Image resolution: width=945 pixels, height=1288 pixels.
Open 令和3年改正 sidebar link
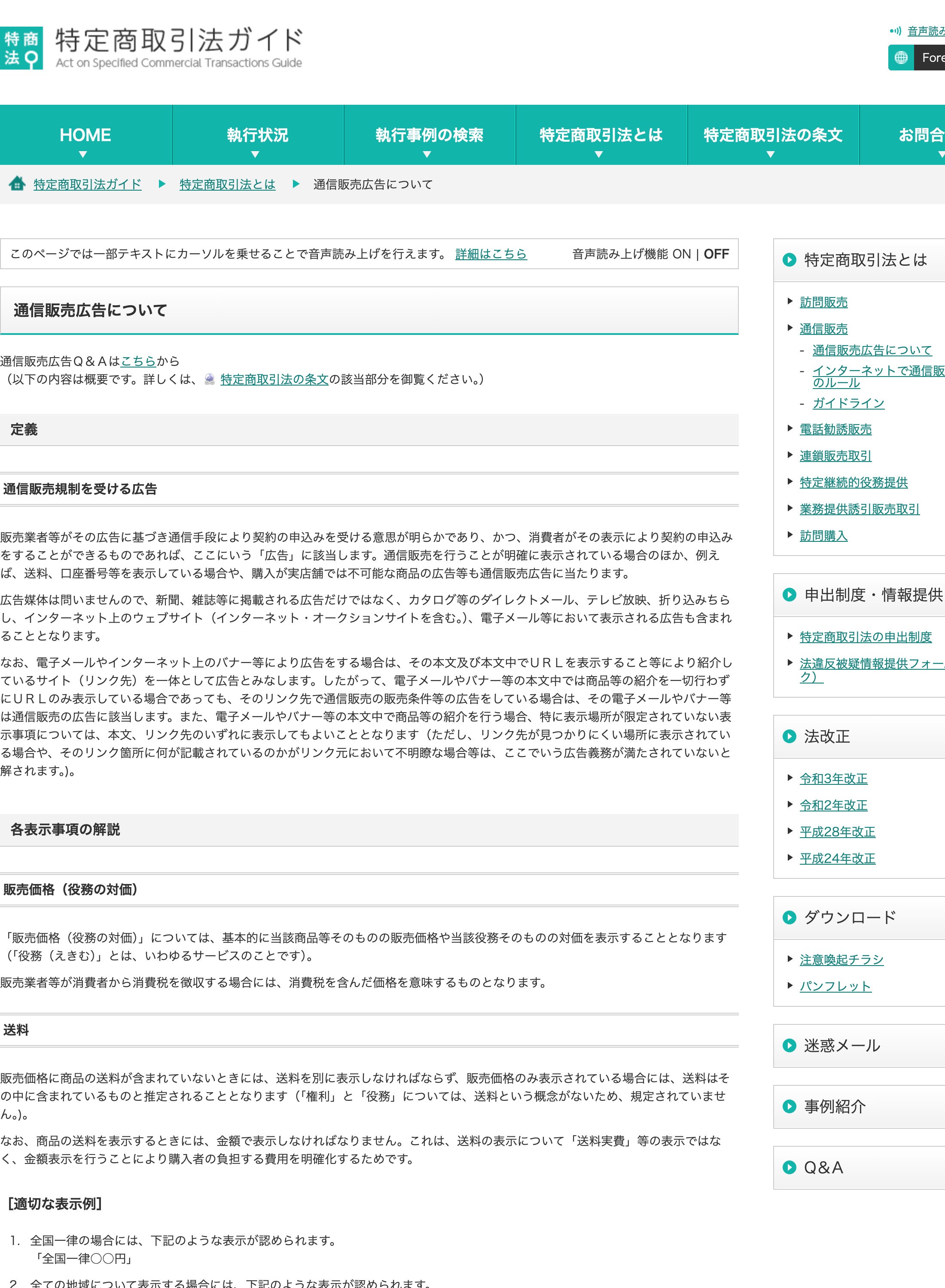(x=833, y=779)
